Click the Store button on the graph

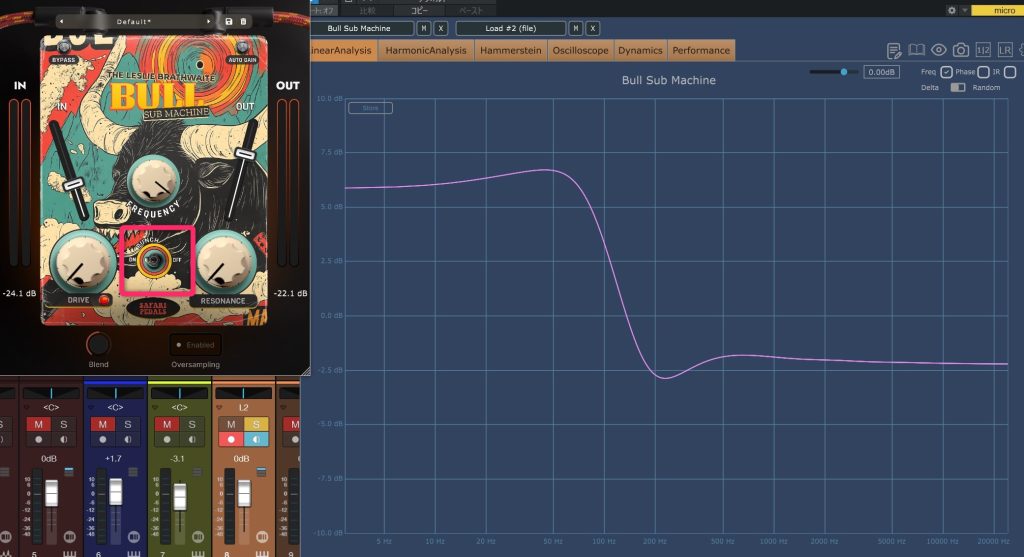[370, 108]
